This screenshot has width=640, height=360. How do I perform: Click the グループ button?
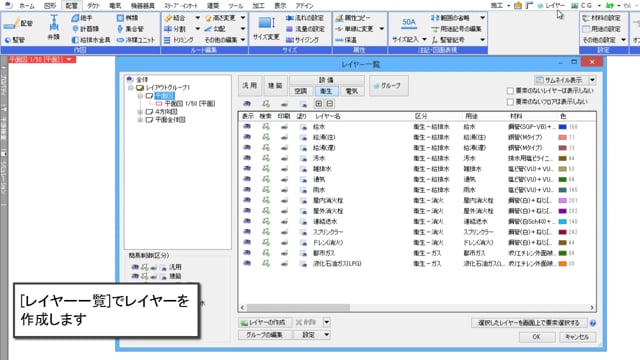point(389,86)
